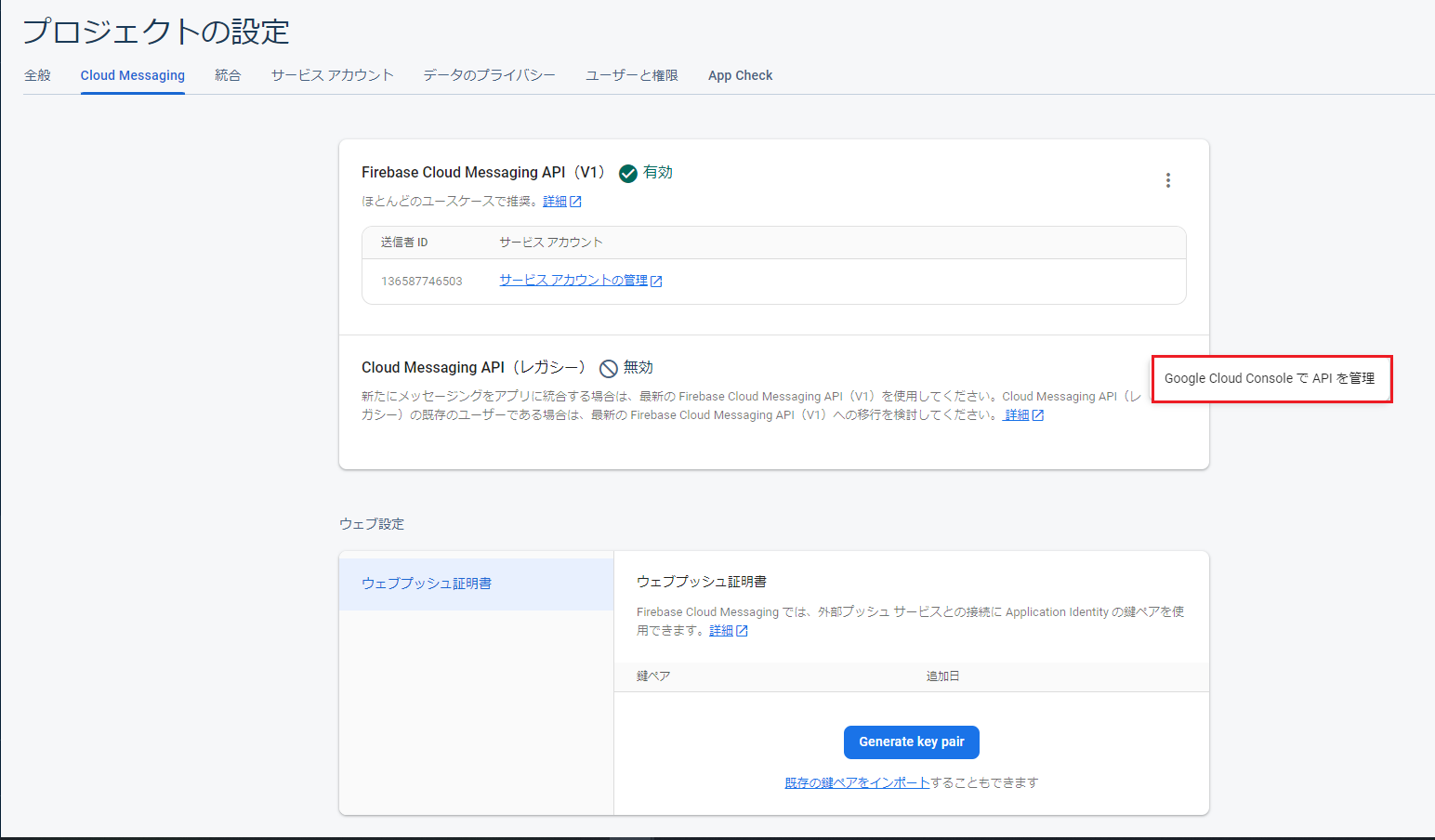This screenshot has width=1435, height=840.
Task: Open the three-dot menu for Firebase Cloud Messaging API
Action: click(1168, 180)
